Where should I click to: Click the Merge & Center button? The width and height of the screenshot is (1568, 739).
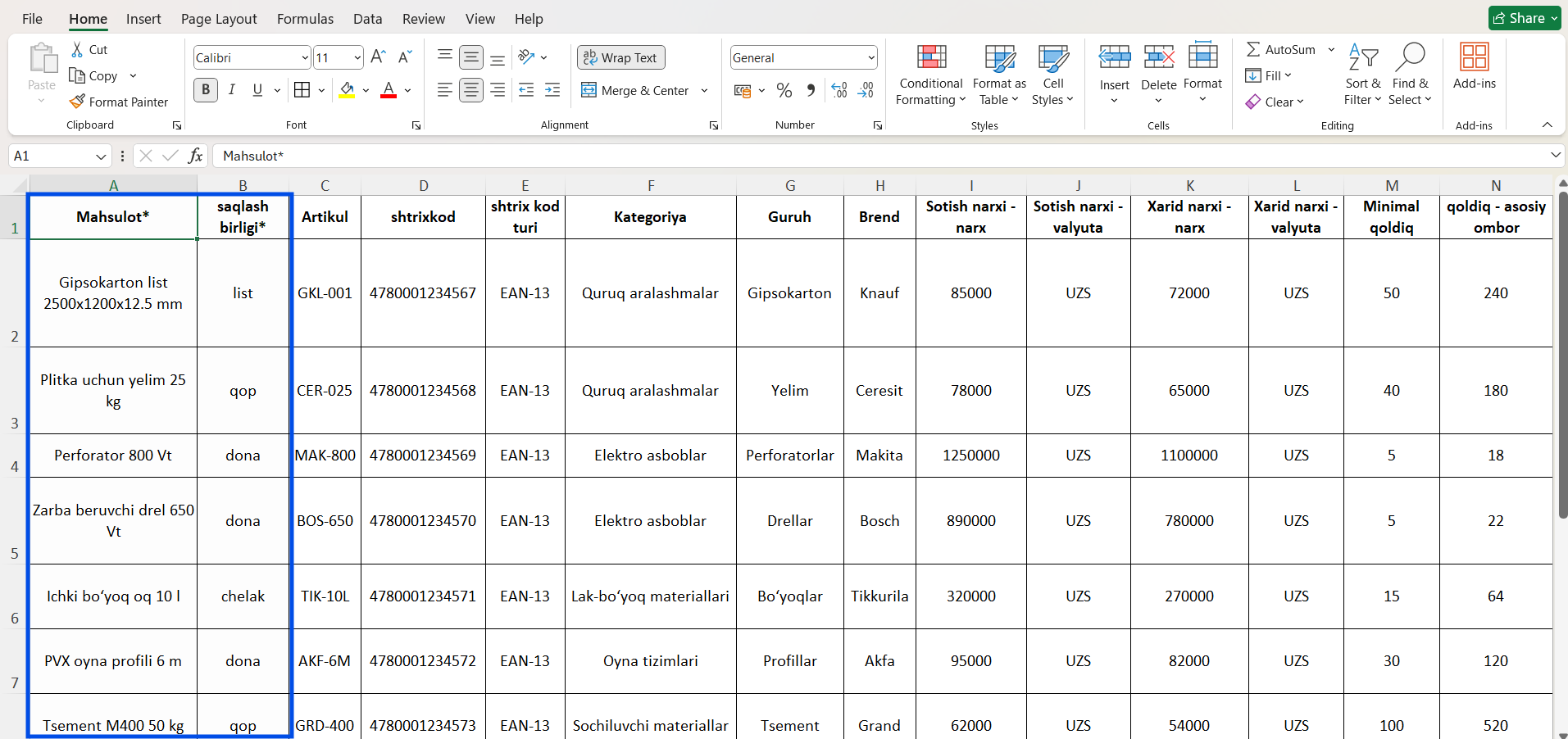click(635, 90)
